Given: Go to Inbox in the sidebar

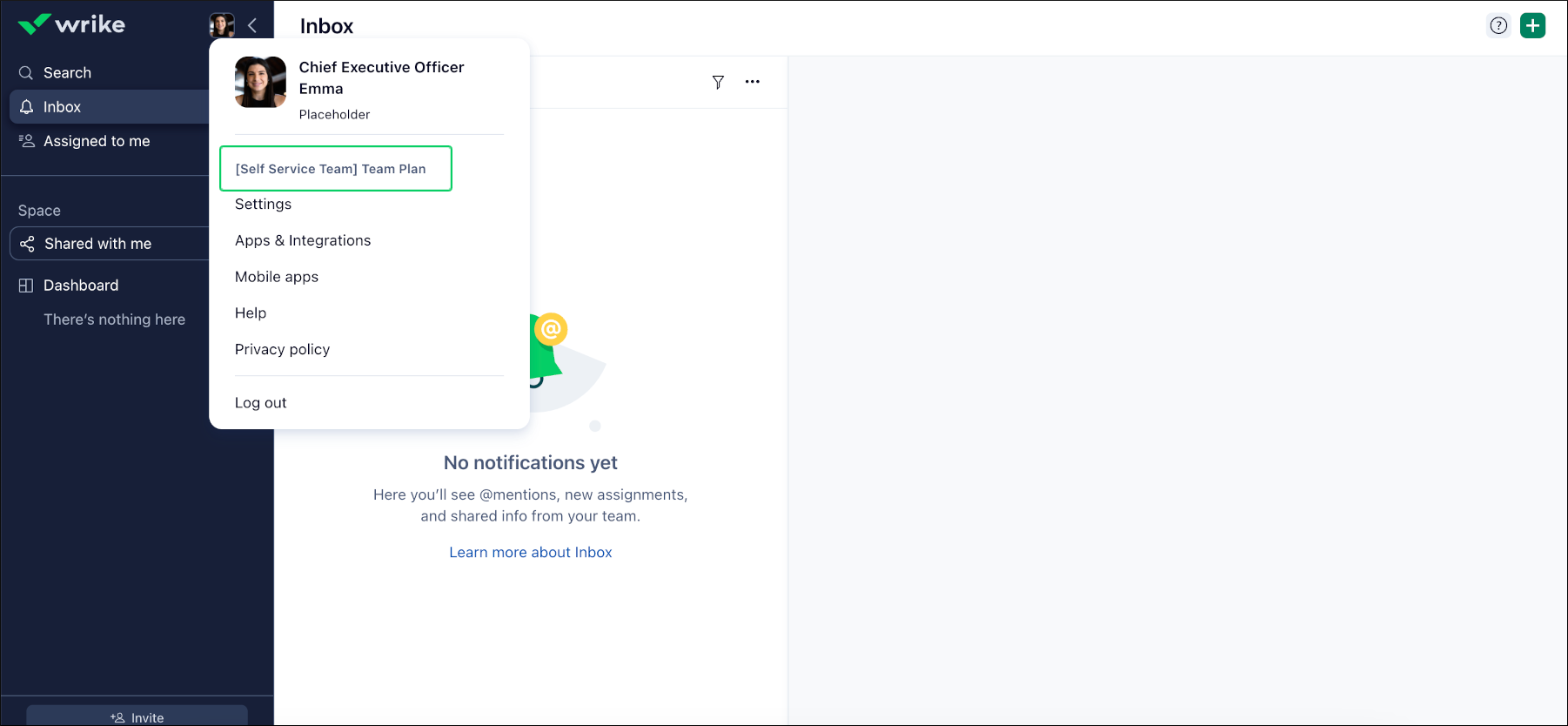Looking at the screenshot, I should point(62,107).
